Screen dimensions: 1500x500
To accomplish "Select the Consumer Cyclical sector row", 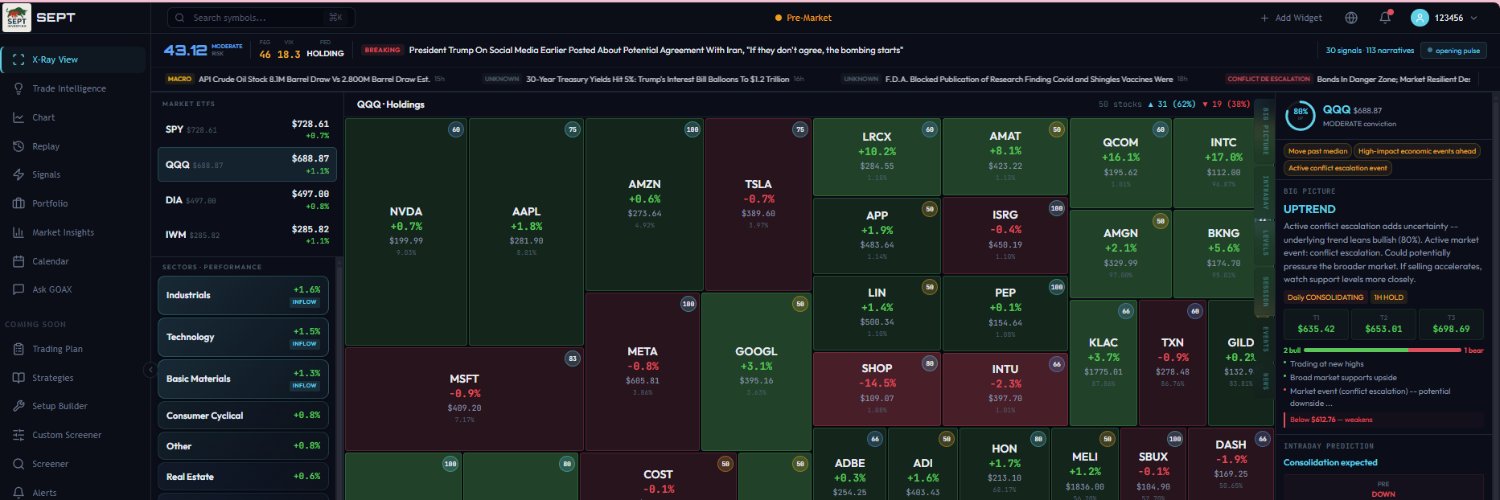I will (243, 415).
